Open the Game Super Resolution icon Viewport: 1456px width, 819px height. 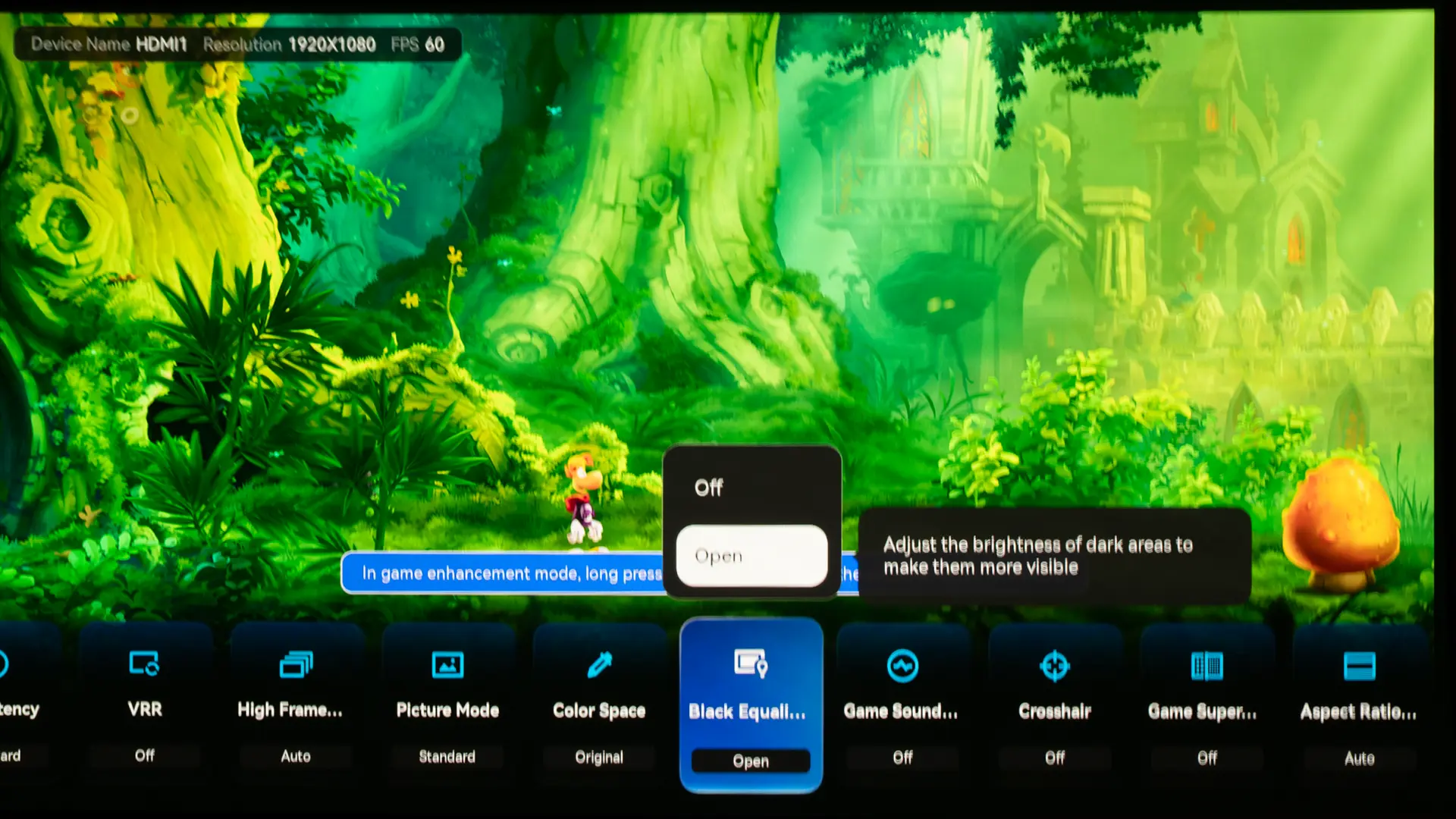[1207, 667]
